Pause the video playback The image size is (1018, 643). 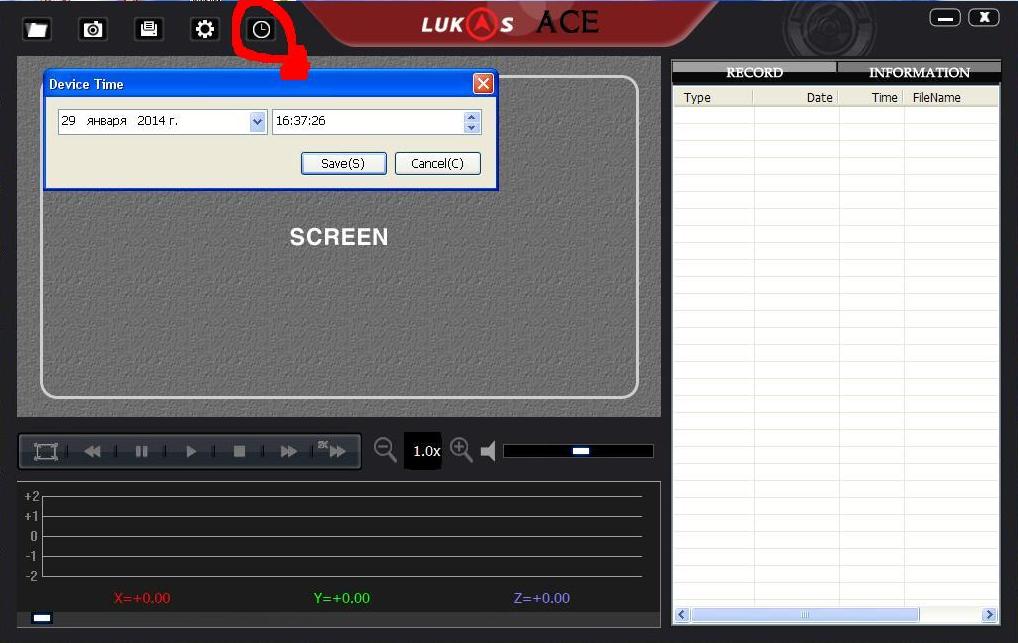click(x=141, y=452)
